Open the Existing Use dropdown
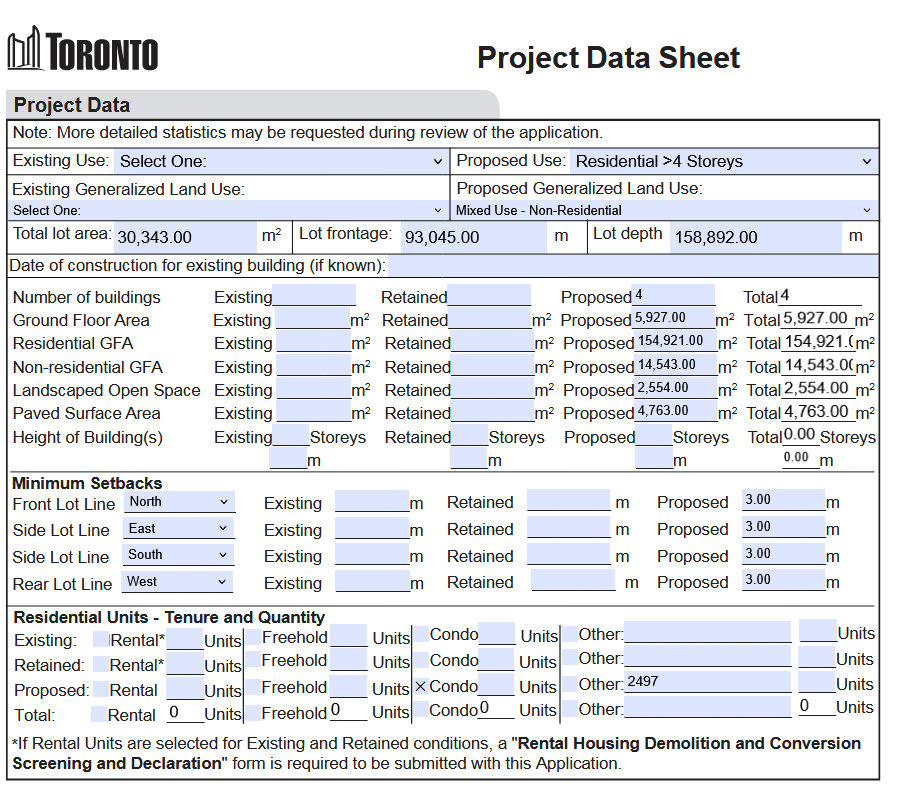908x790 pixels. (x=280, y=161)
